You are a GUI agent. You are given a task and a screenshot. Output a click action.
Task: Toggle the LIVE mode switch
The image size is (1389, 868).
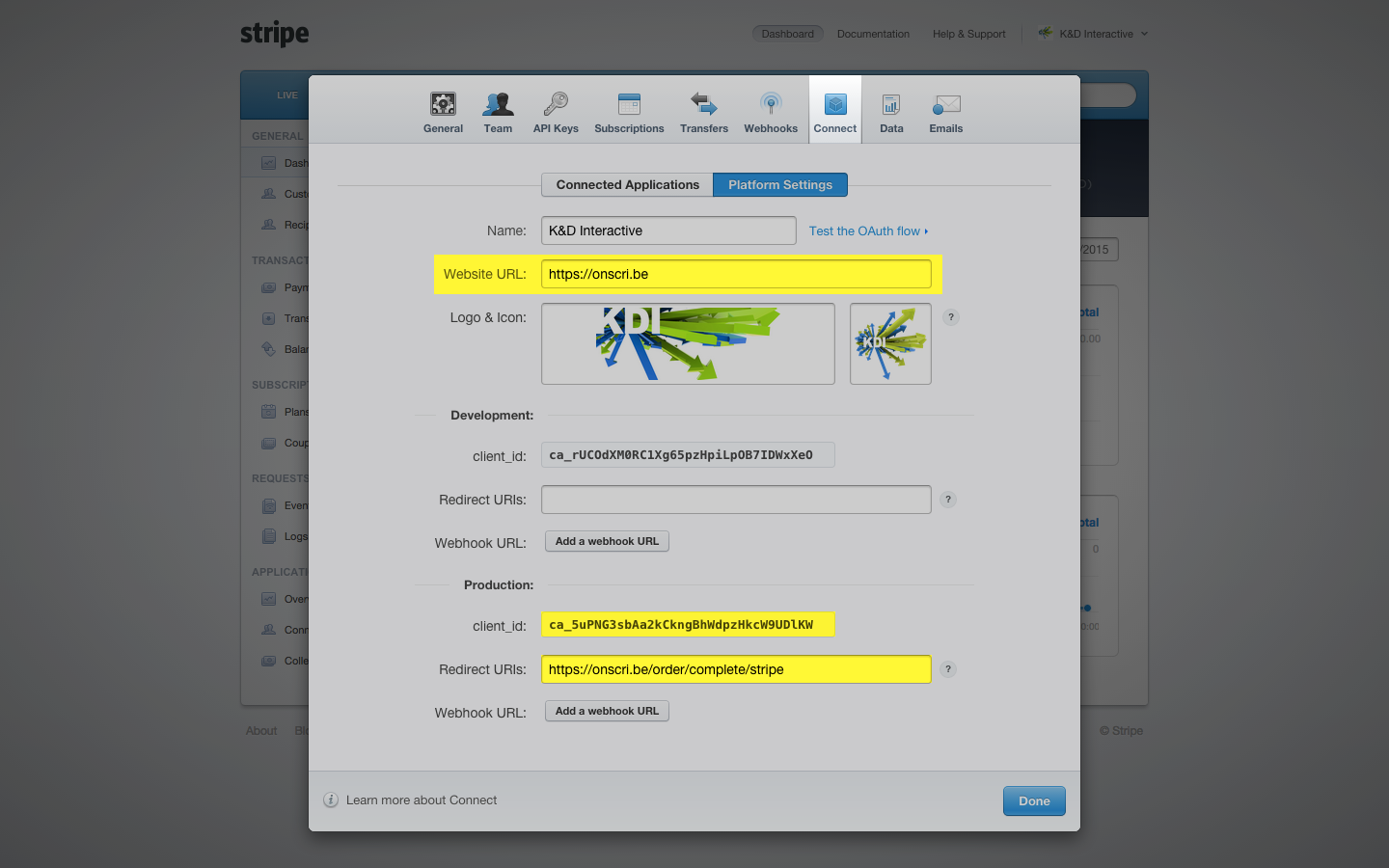point(286,95)
